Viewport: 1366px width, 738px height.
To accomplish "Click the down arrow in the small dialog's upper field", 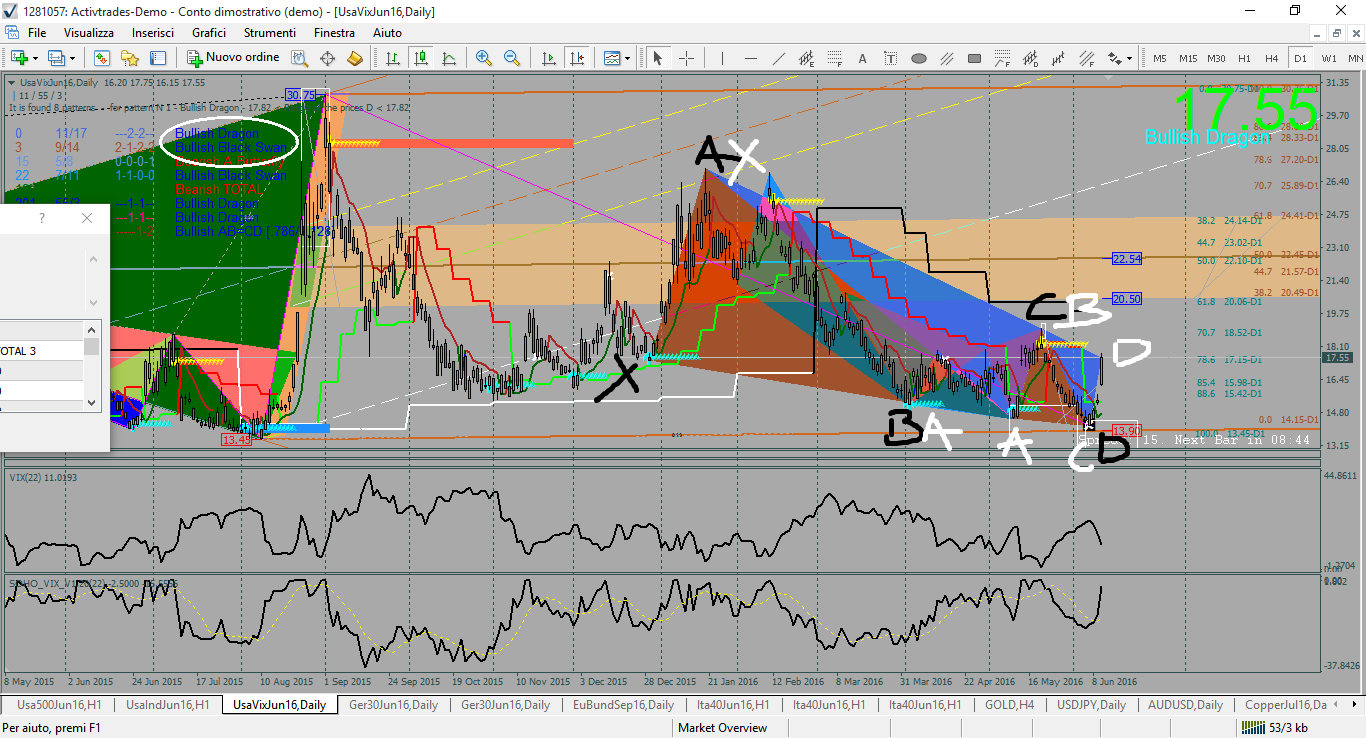I will 94,302.
